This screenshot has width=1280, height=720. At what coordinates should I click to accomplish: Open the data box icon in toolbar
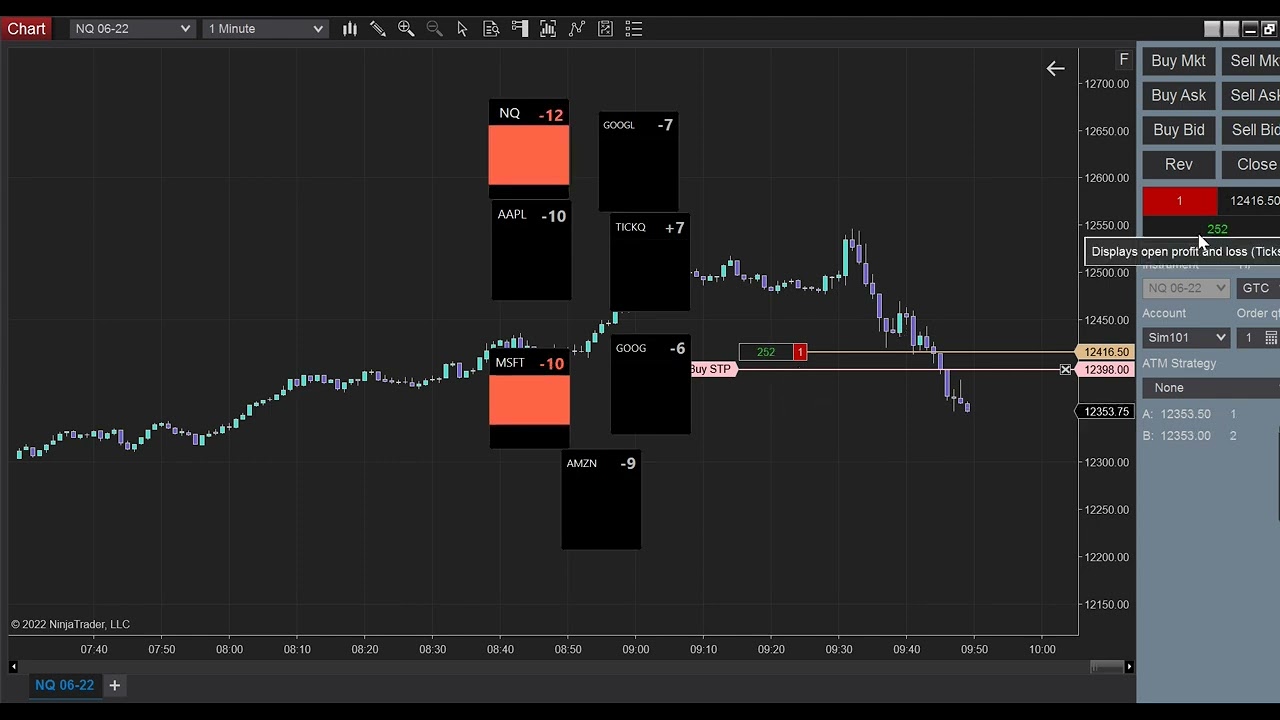click(x=491, y=29)
